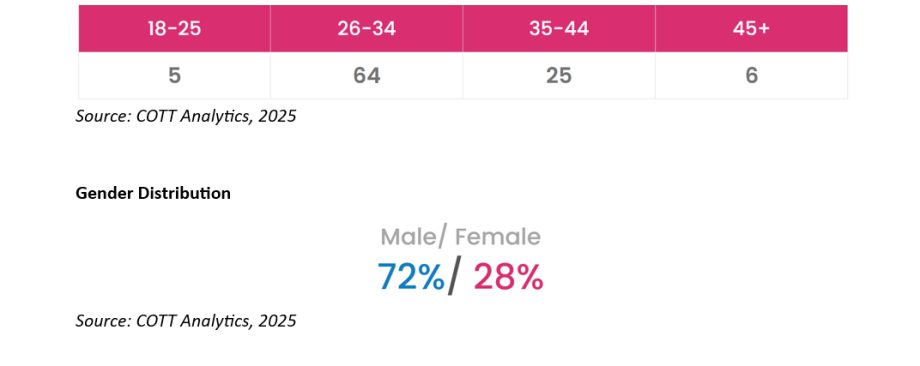This screenshot has width=920, height=366.
Task: Click the Male/ Female label
Action: (461, 237)
